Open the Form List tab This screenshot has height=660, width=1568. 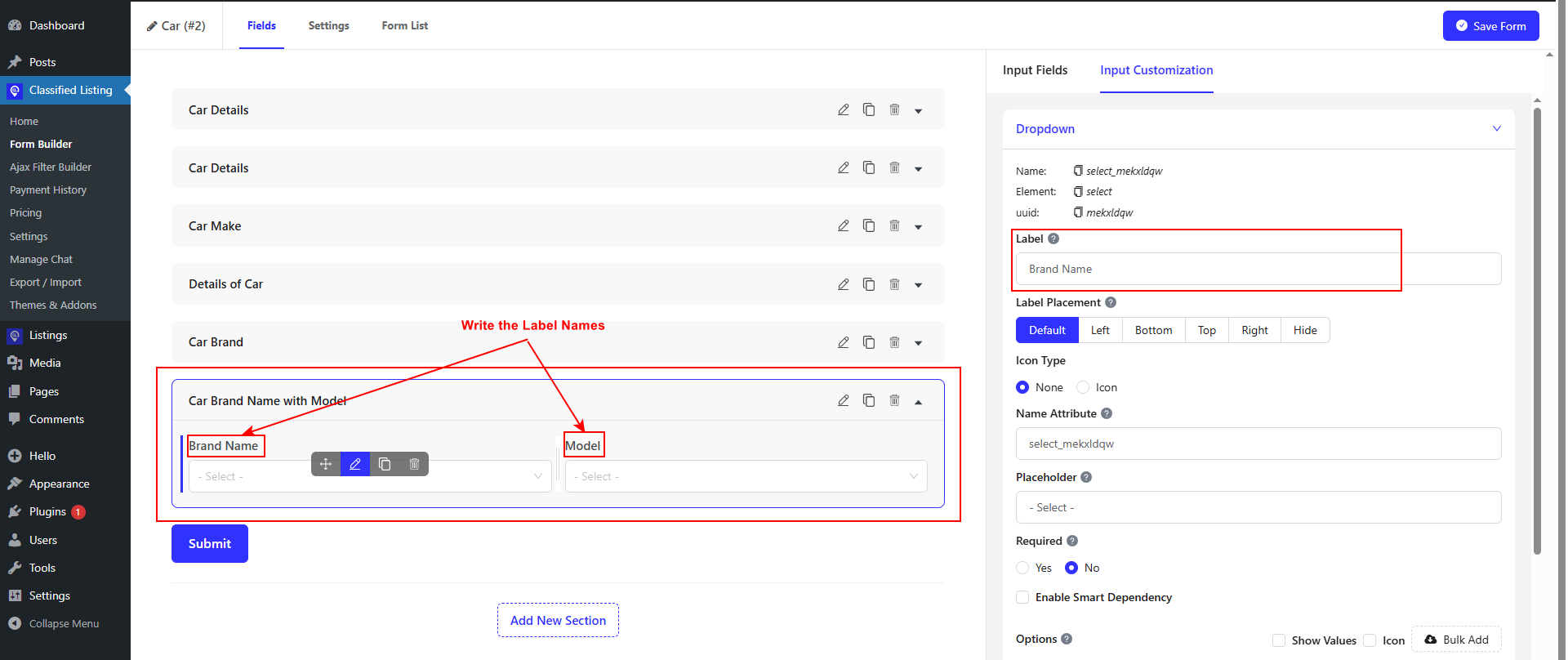click(x=405, y=25)
